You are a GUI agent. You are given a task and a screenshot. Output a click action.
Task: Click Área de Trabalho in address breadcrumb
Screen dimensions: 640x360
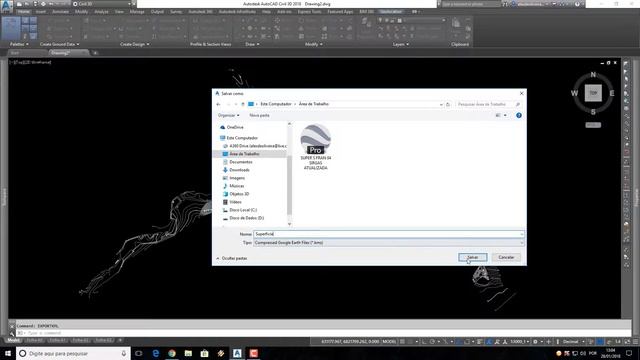coord(313,104)
